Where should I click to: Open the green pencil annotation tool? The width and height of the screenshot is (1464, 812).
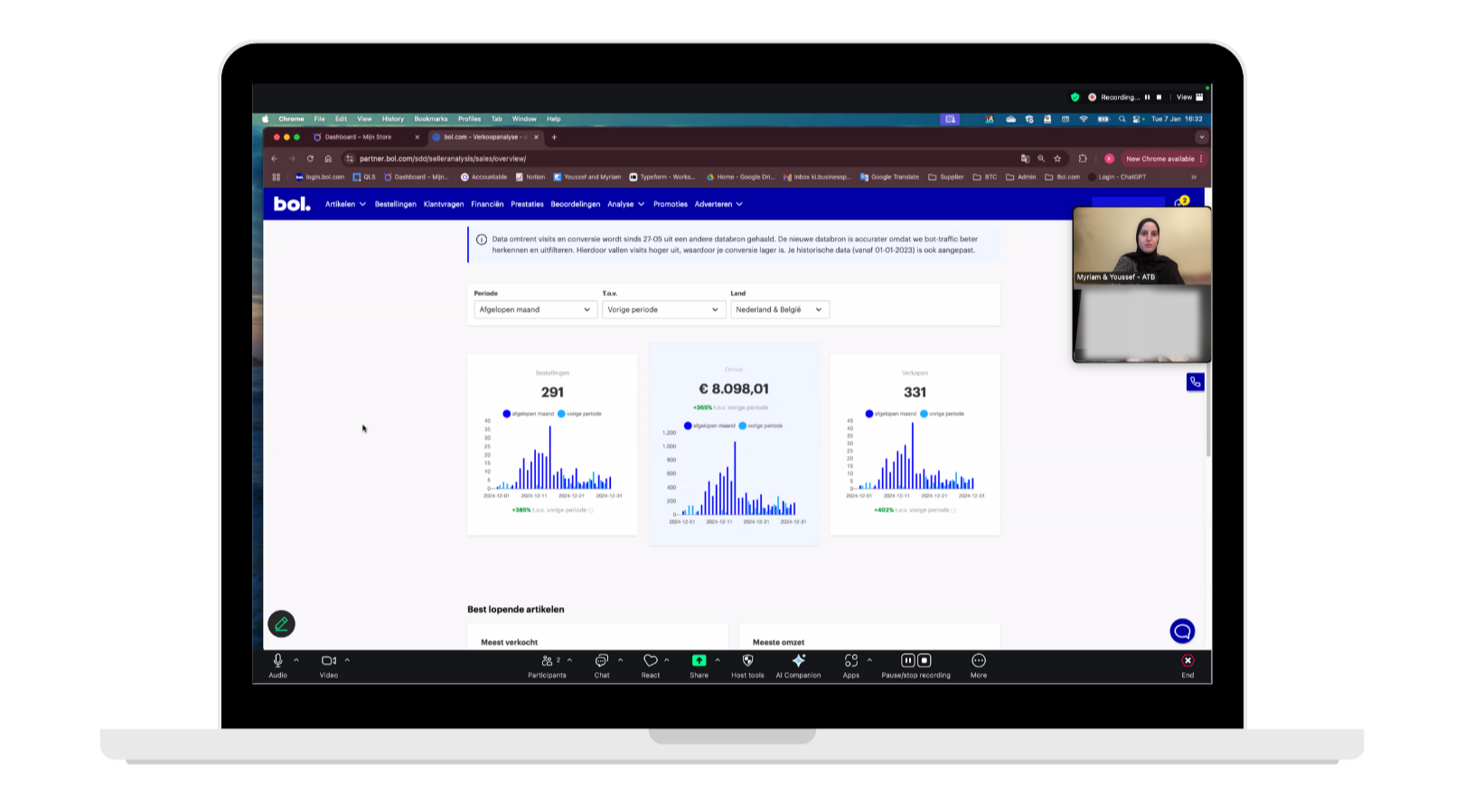(281, 624)
